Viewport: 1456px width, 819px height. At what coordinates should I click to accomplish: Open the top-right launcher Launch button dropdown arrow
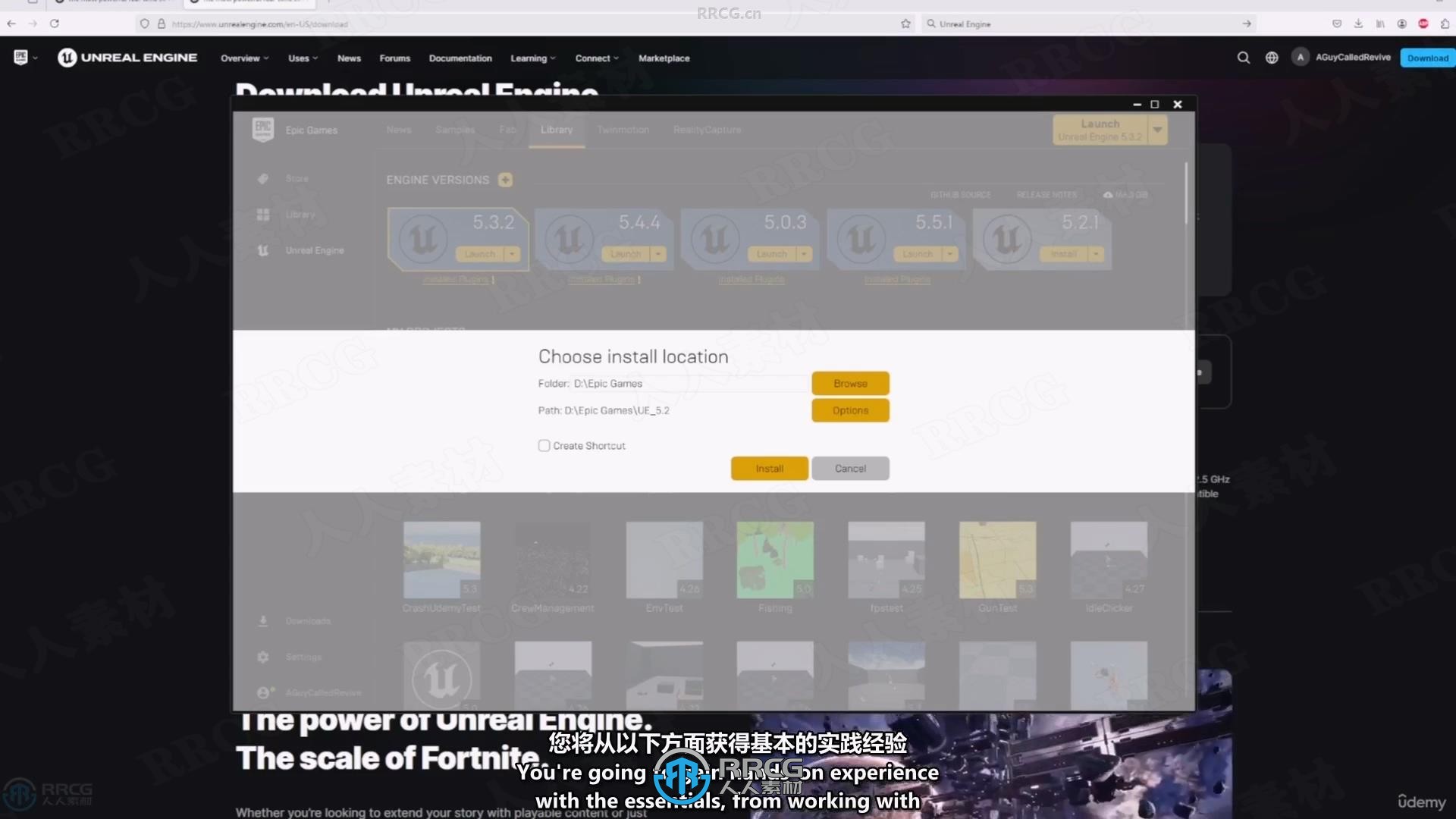pyautogui.click(x=1157, y=130)
